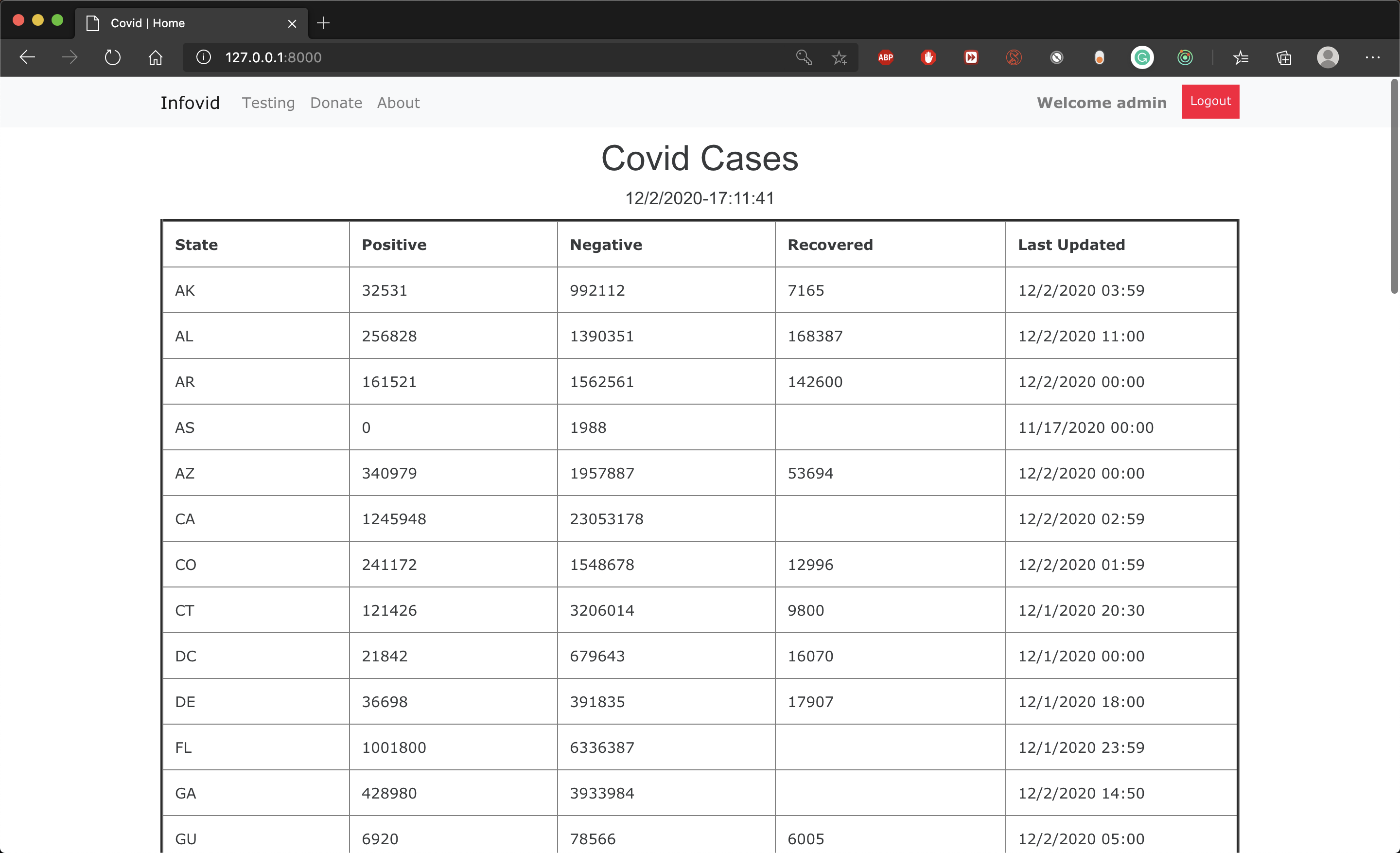The width and height of the screenshot is (1400, 853).
Task: Open the password manager key icon
Action: point(803,57)
